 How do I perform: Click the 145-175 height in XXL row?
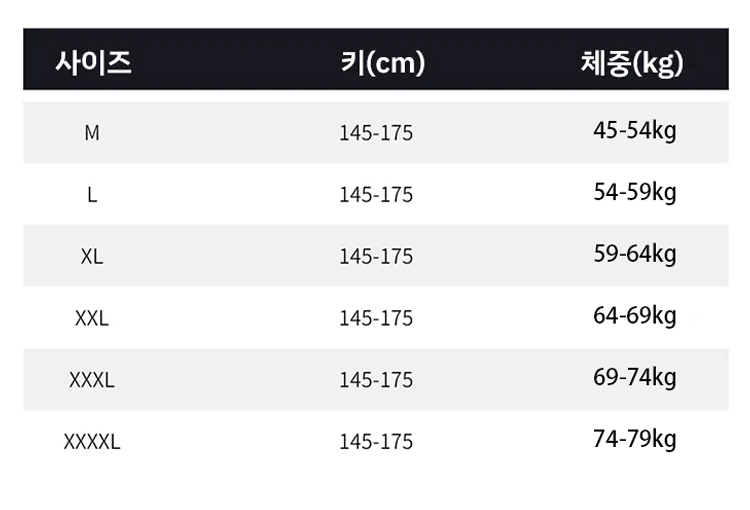376,319
